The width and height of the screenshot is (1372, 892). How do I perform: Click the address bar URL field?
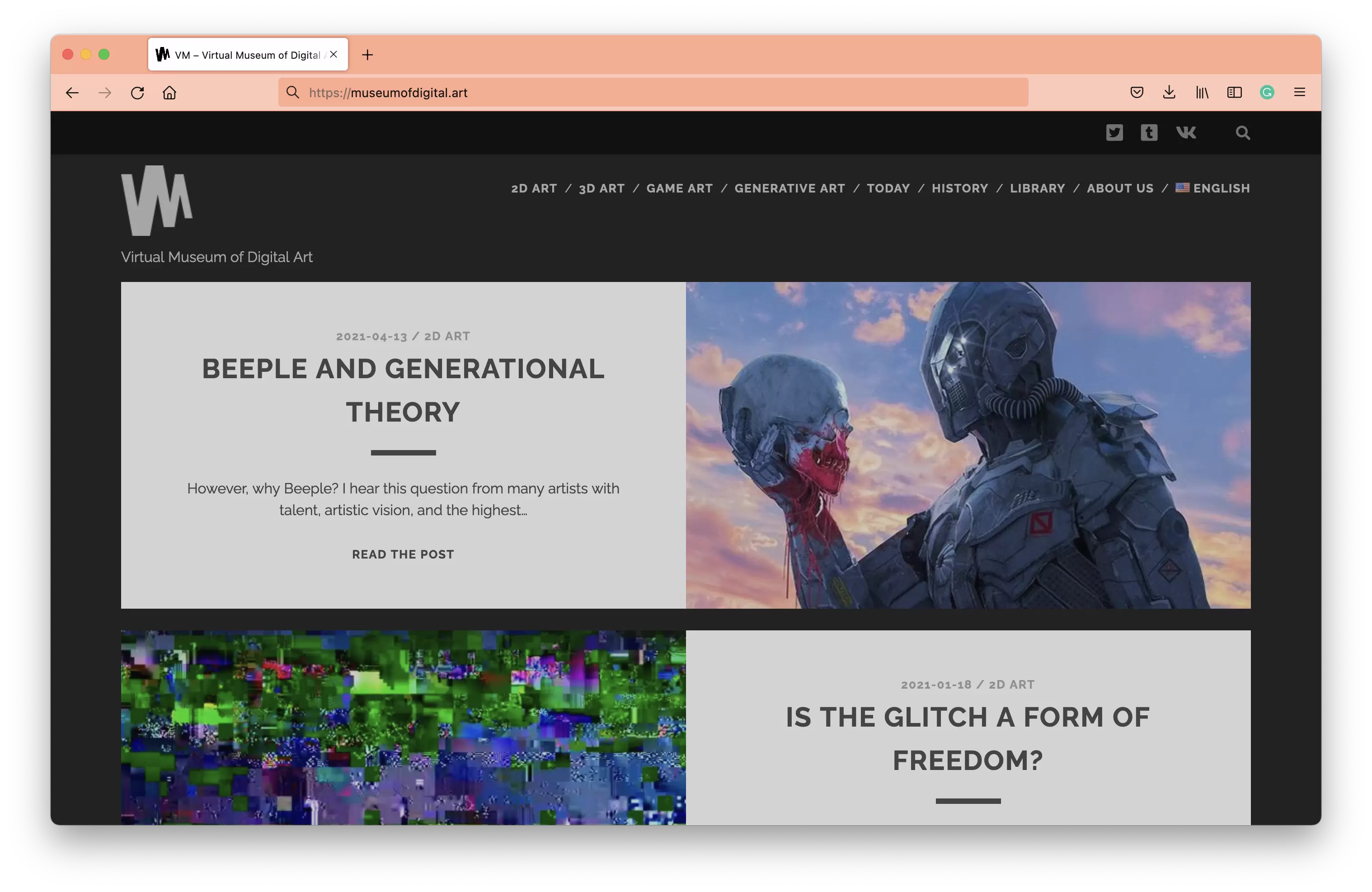[653, 92]
